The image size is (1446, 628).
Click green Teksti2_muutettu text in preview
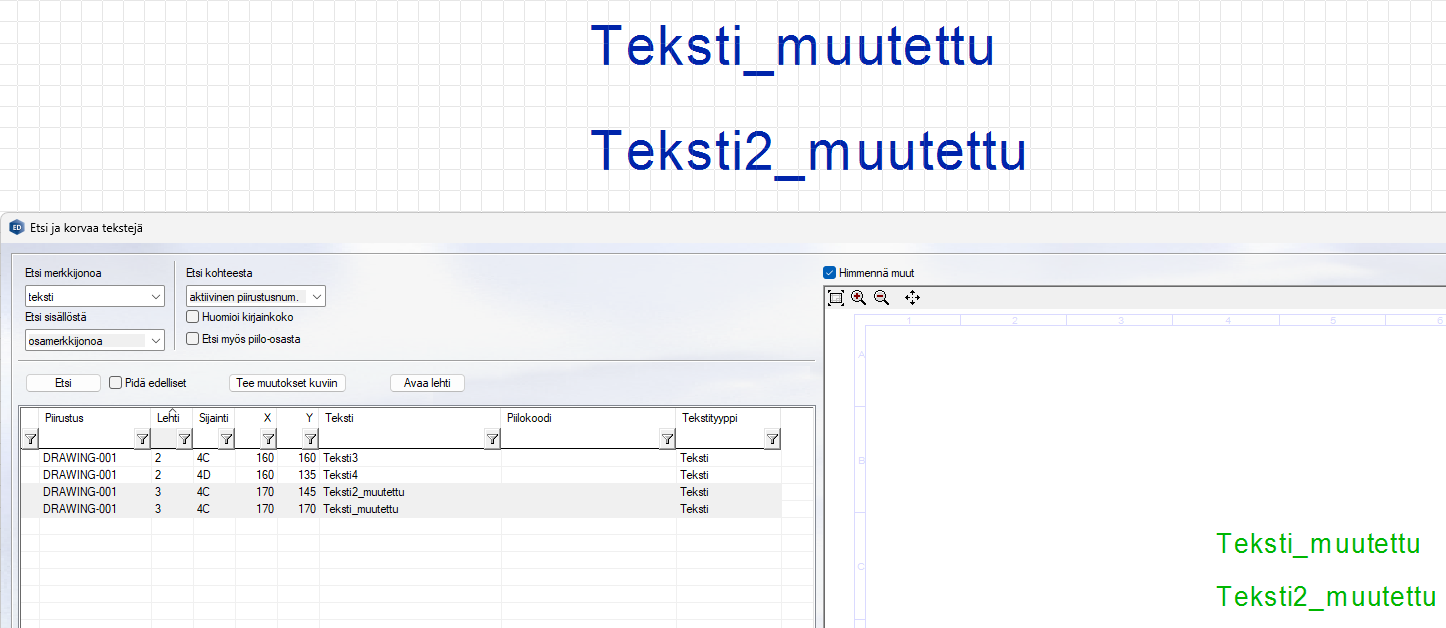(1326, 597)
